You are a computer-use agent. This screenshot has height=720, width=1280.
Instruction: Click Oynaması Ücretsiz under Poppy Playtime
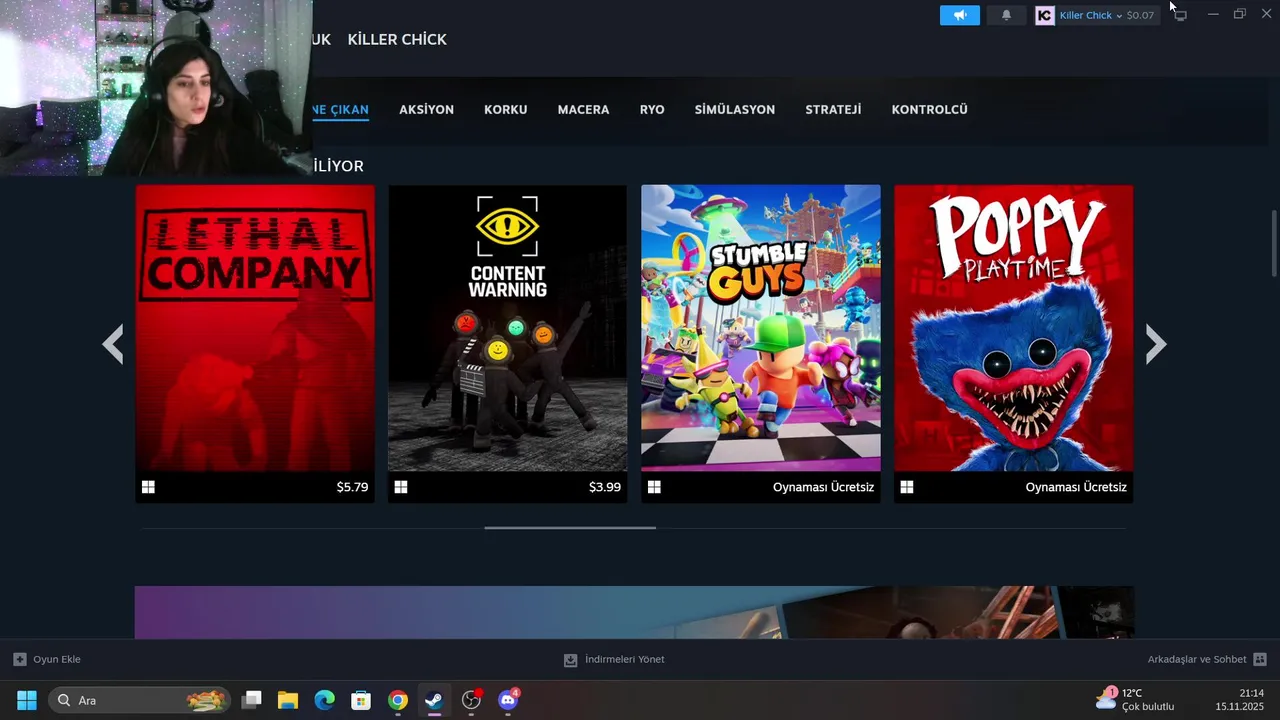point(1076,487)
